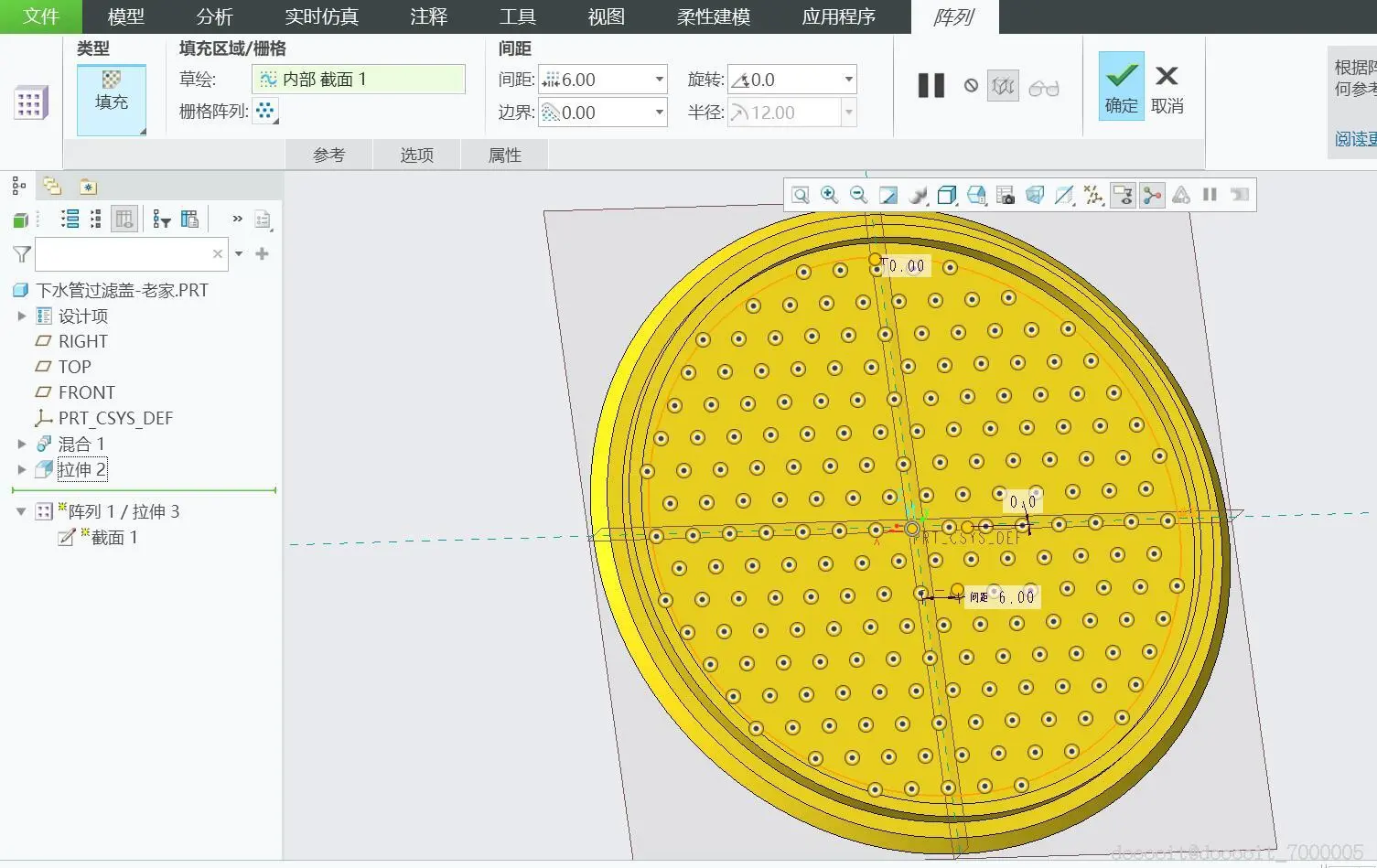Confirm the pattern with 确定
The image size is (1377, 868).
click(x=1121, y=87)
